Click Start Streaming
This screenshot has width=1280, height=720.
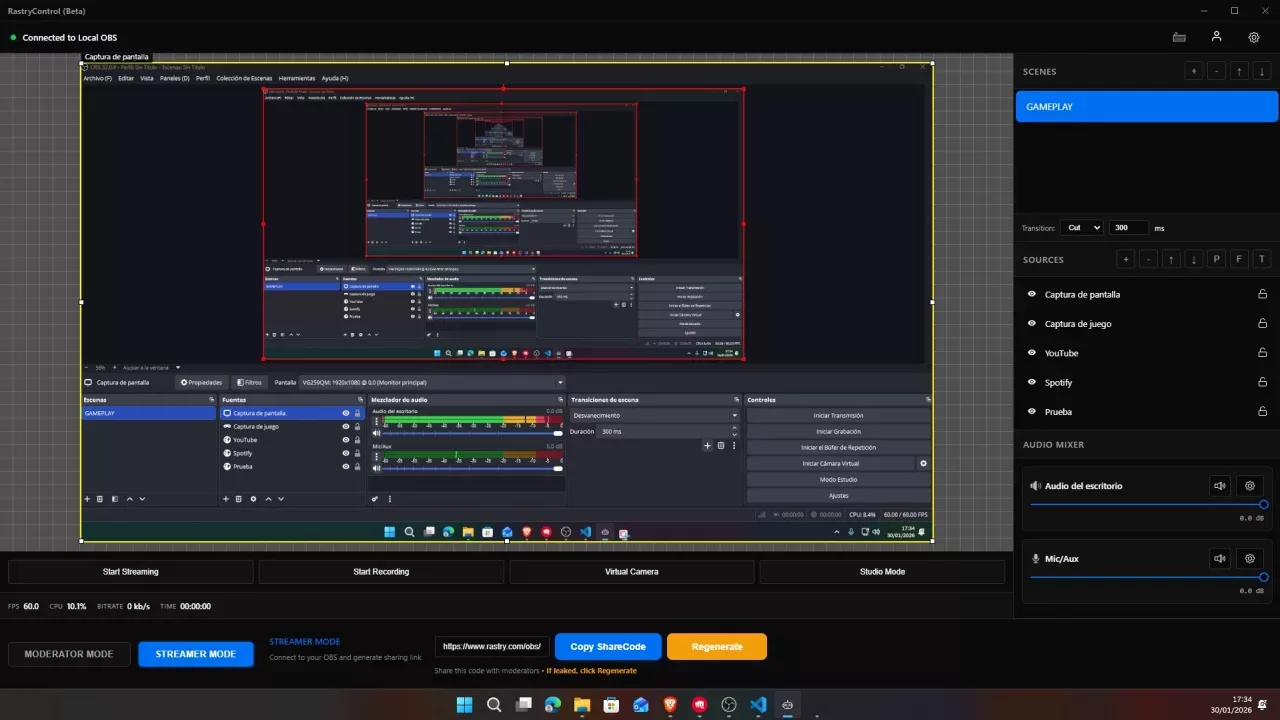tap(131, 572)
